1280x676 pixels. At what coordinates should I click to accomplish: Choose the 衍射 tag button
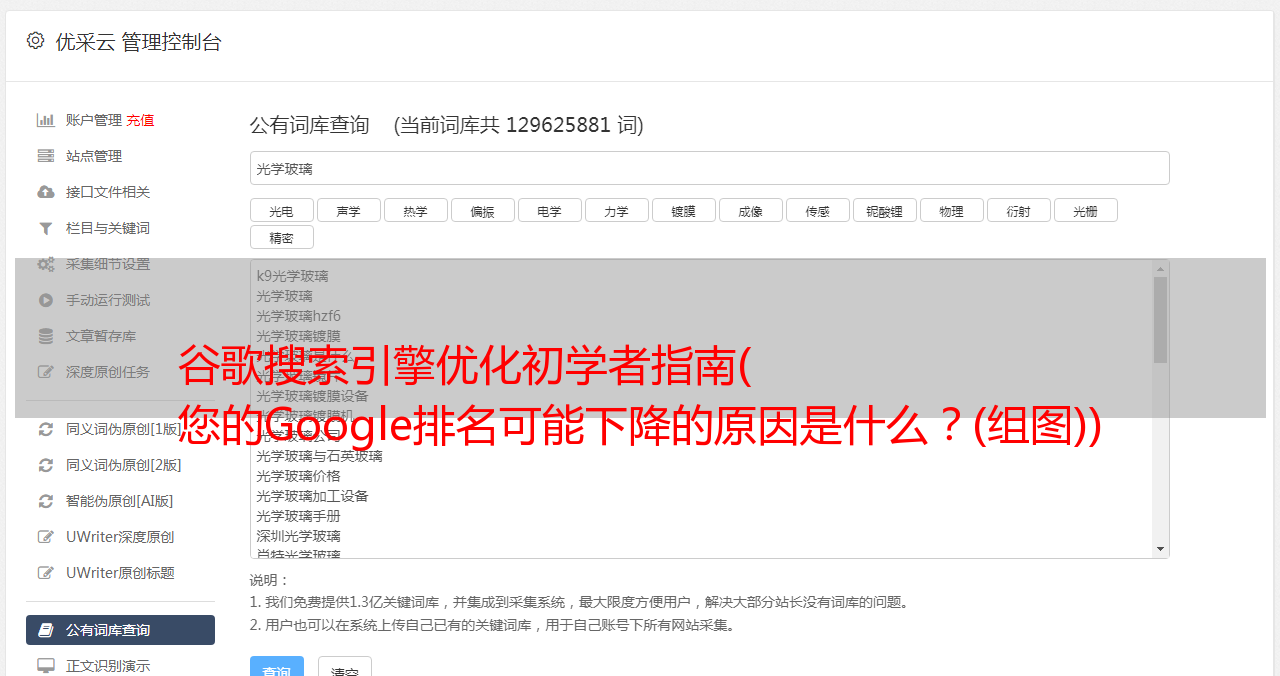[1018, 210]
